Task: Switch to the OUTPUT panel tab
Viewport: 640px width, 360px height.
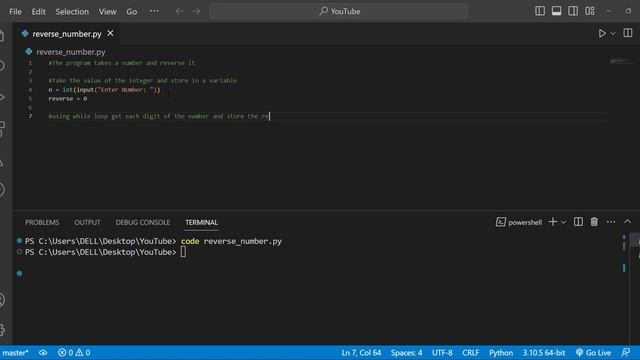Action: point(87,222)
